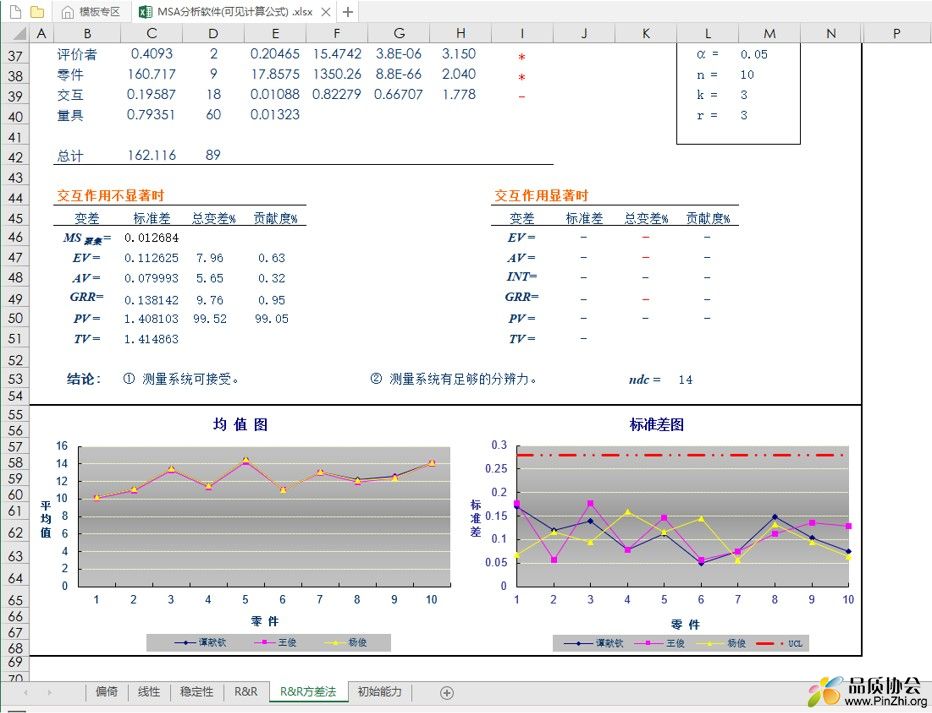Click the next sheet navigation arrow
The height and width of the screenshot is (713, 932).
click(x=49, y=692)
